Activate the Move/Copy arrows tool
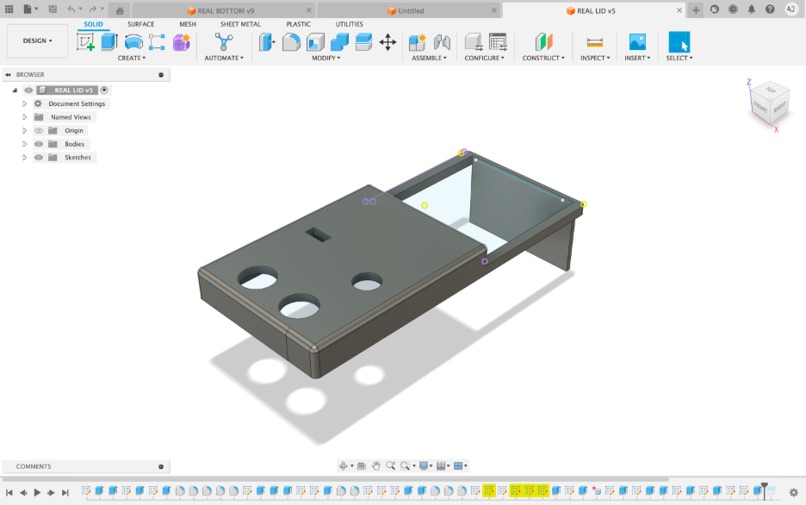This screenshot has height=505, width=806. (388, 42)
